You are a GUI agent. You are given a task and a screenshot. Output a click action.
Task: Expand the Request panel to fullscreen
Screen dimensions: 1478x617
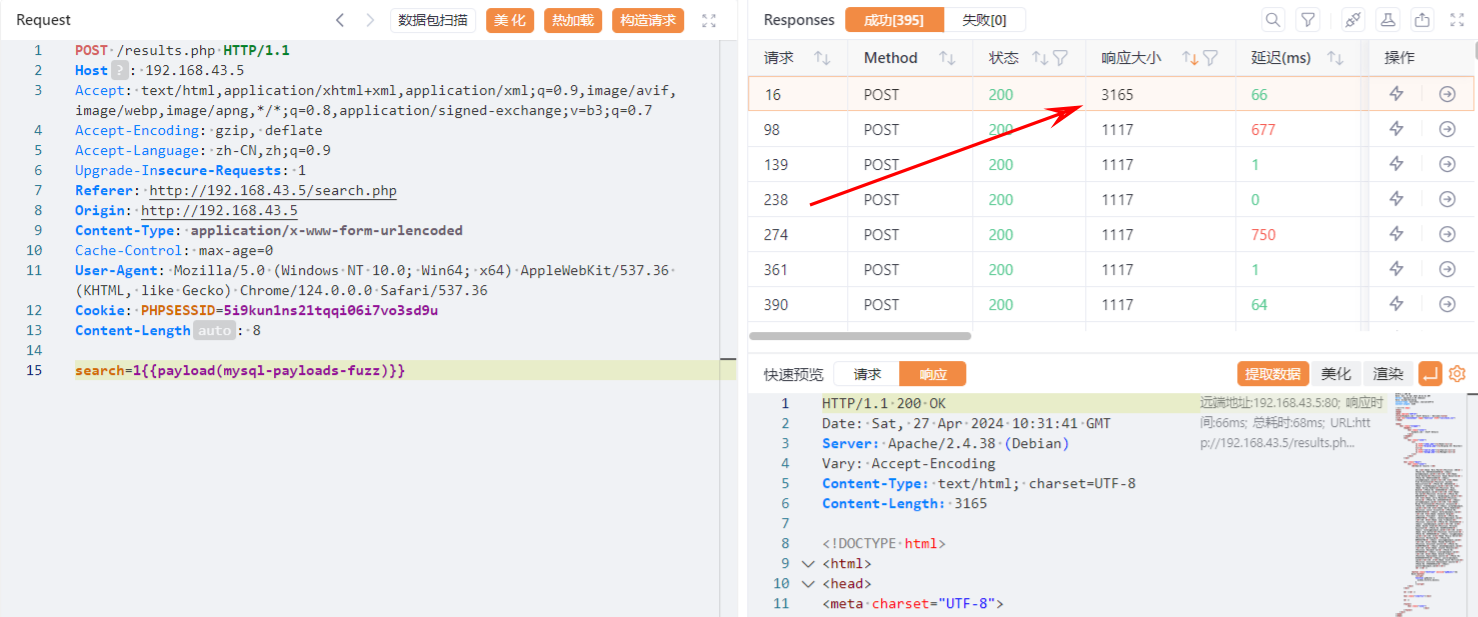tap(709, 20)
